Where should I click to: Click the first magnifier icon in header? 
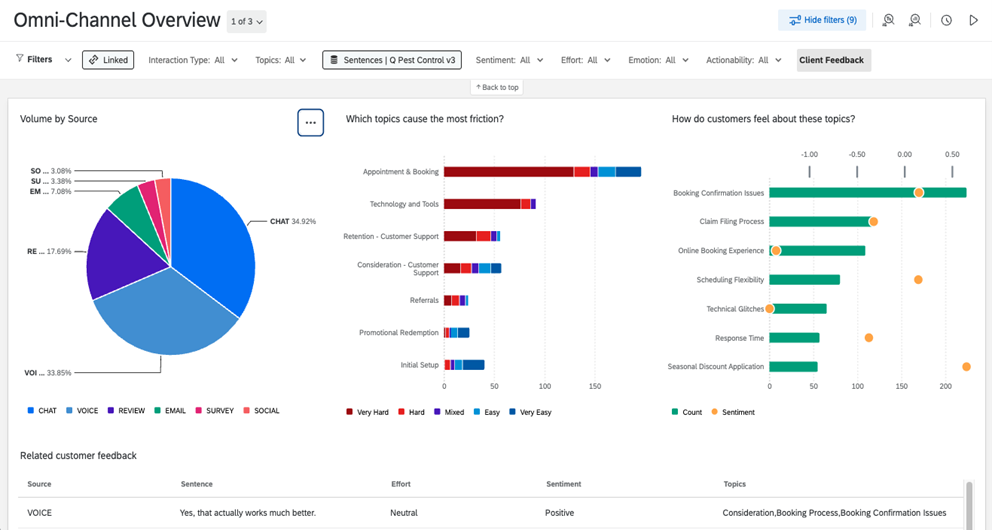[x=888, y=20]
